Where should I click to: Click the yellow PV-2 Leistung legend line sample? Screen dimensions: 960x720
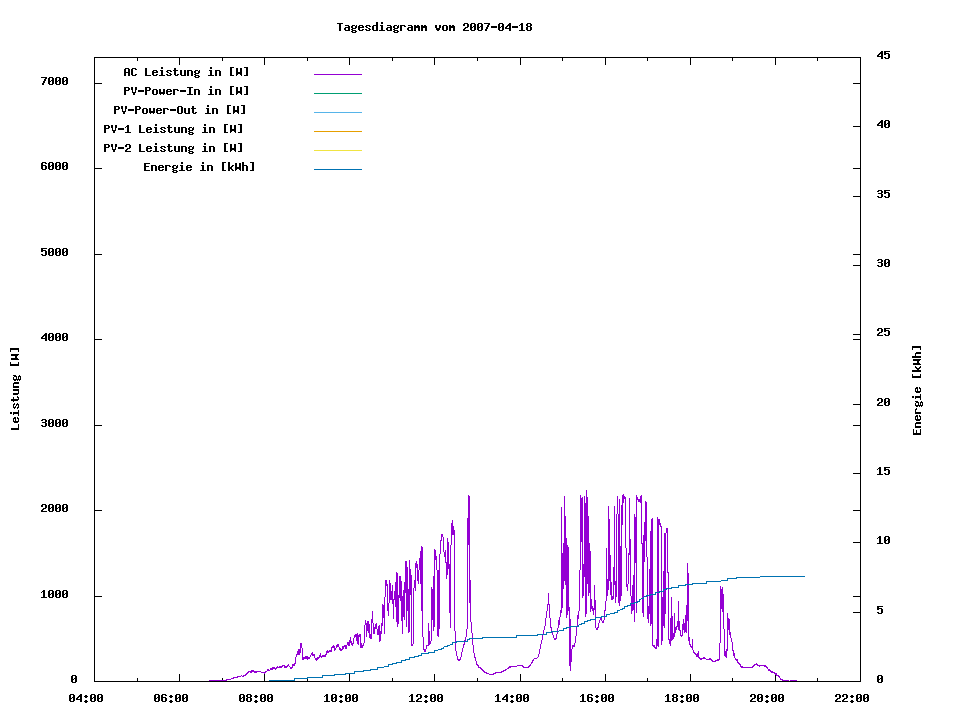[337, 150]
